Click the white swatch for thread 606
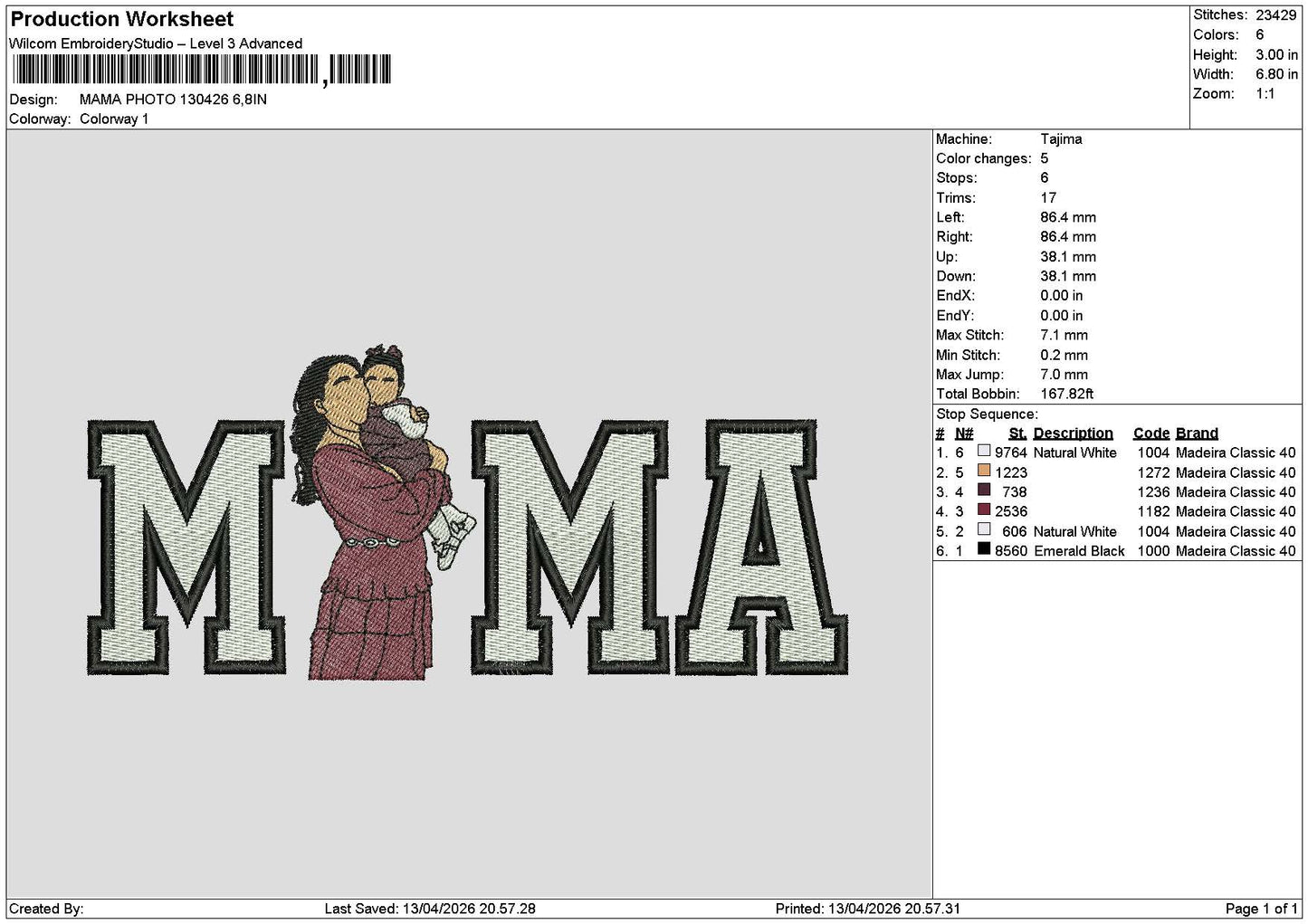Screen dimensions: 1308x924 tap(984, 529)
